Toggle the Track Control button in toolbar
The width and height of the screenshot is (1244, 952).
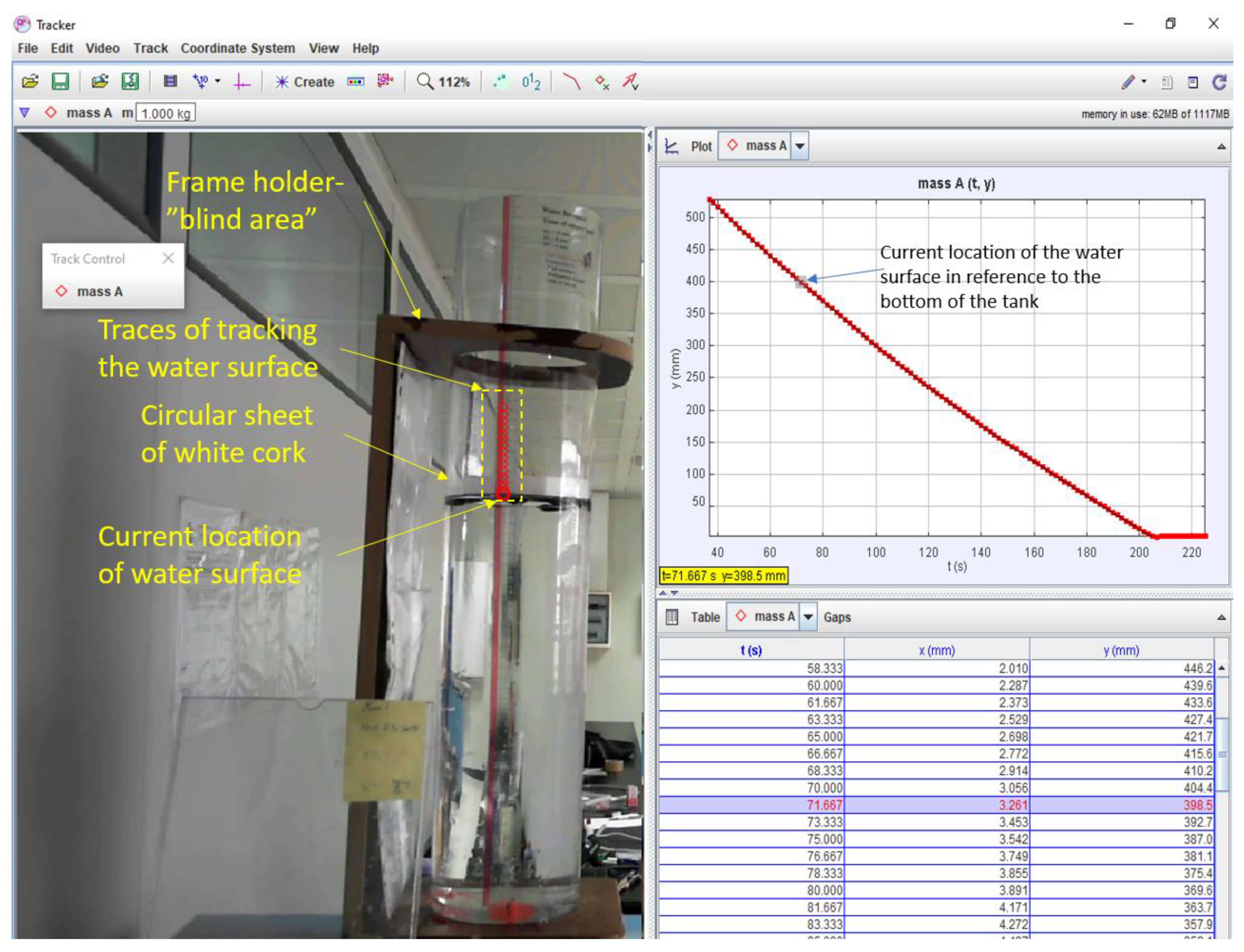[x=355, y=82]
